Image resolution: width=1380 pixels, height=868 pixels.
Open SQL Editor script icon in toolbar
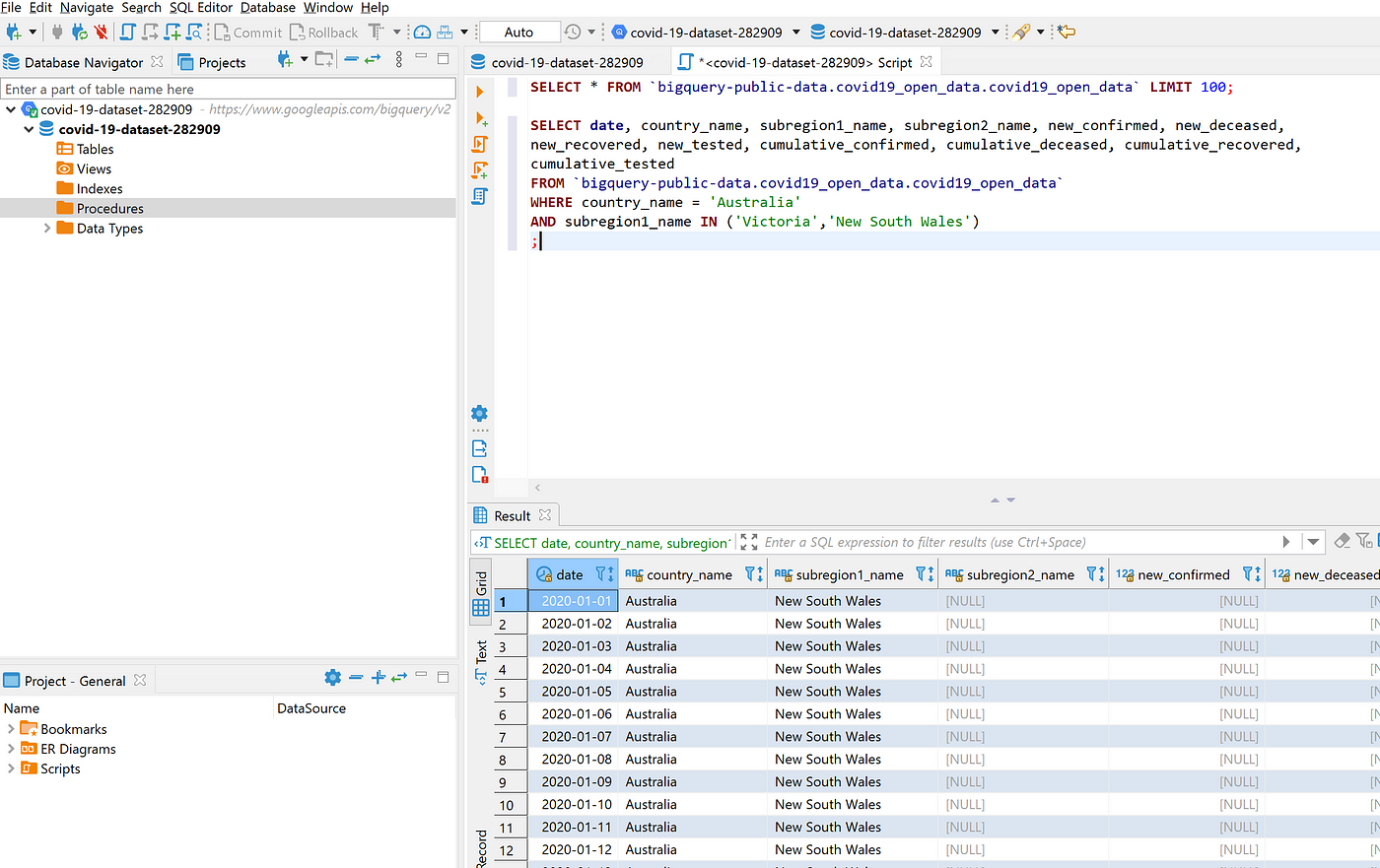(x=128, y=33)
